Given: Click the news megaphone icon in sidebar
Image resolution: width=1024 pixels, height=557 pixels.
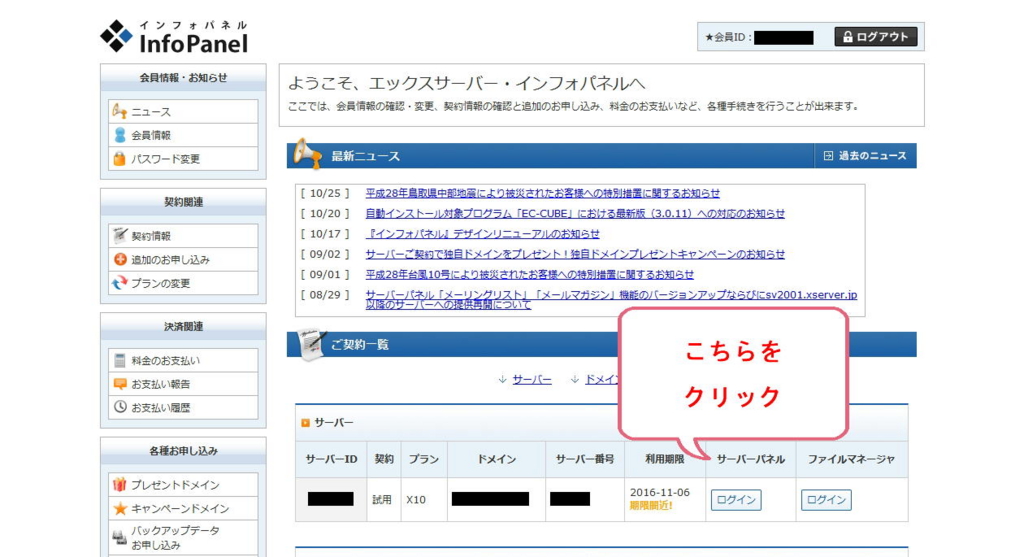Looking at the screenshot, I should coord(119,111).
